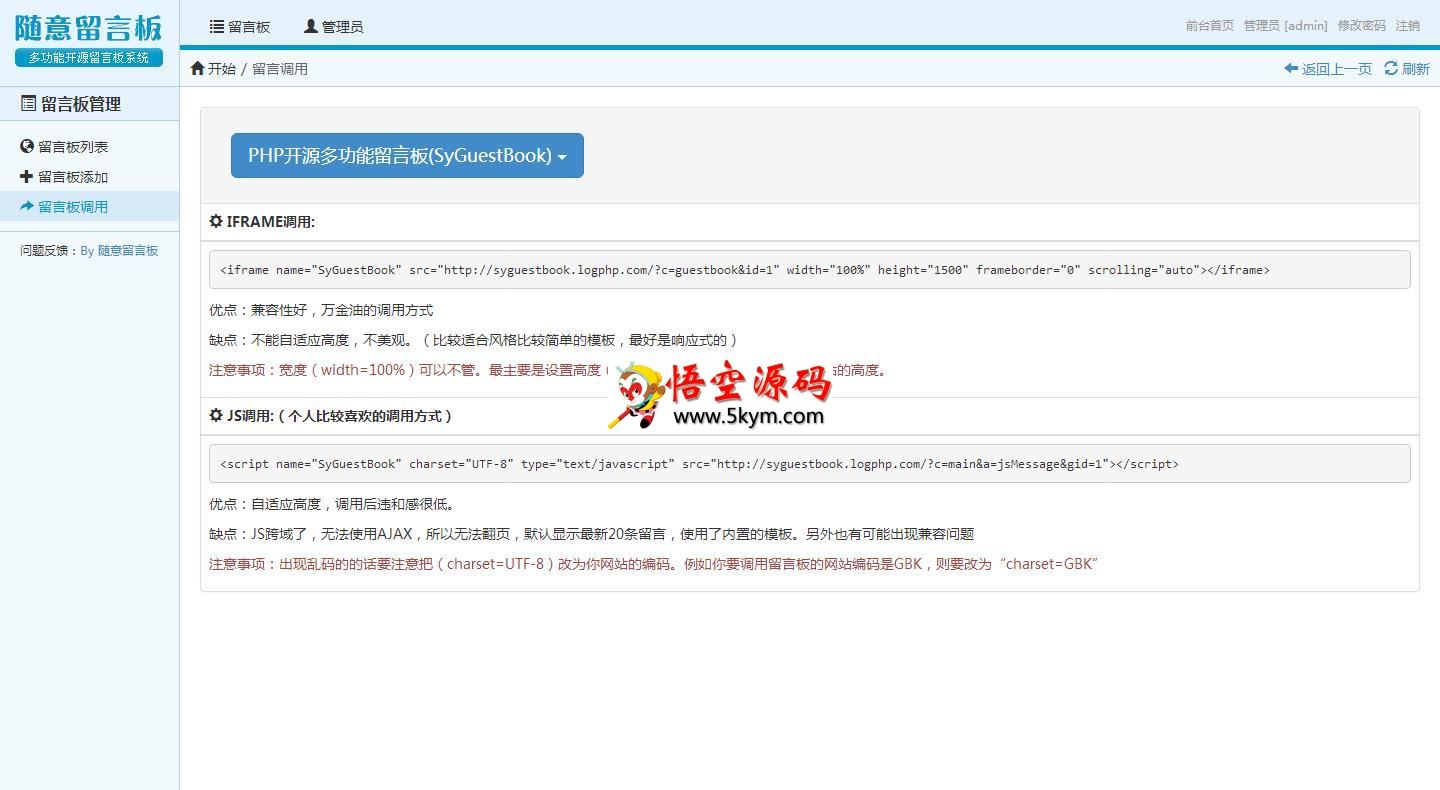1440x790 pixels.
Task: Click the 留言板管理 sidebar heading
Action: (x=81, y=104)
